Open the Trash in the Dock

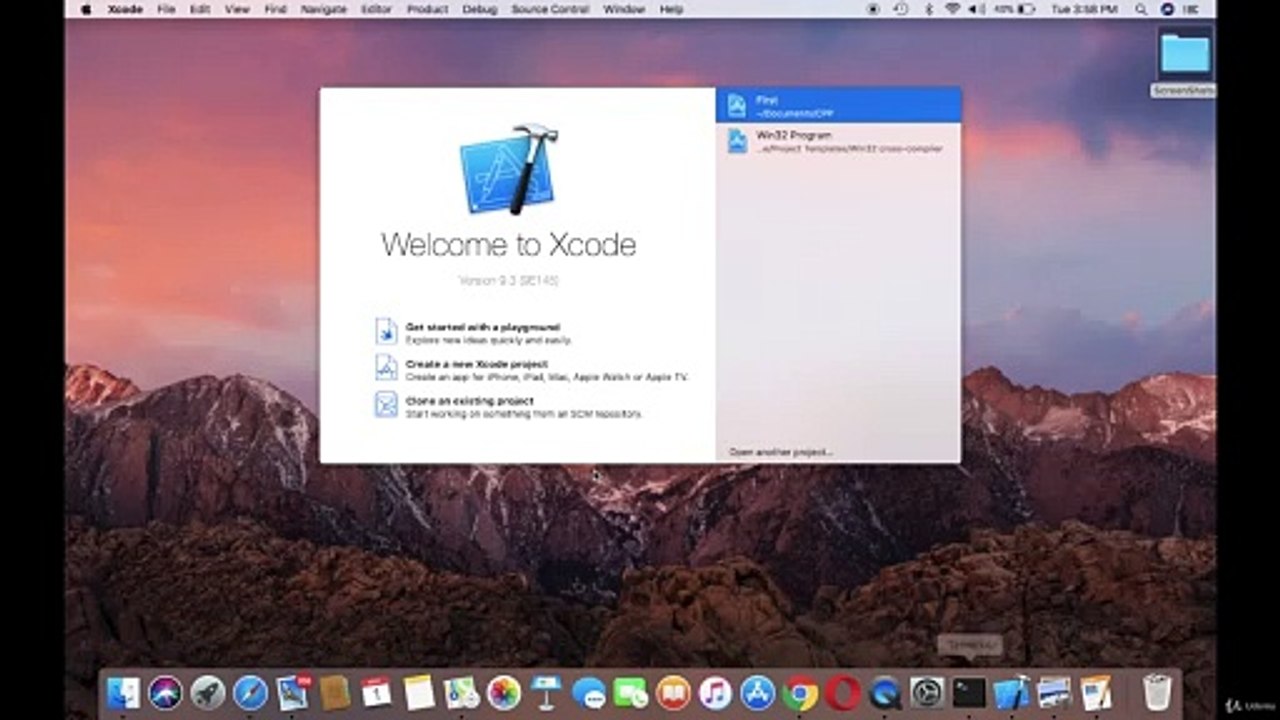(1157, 692)
